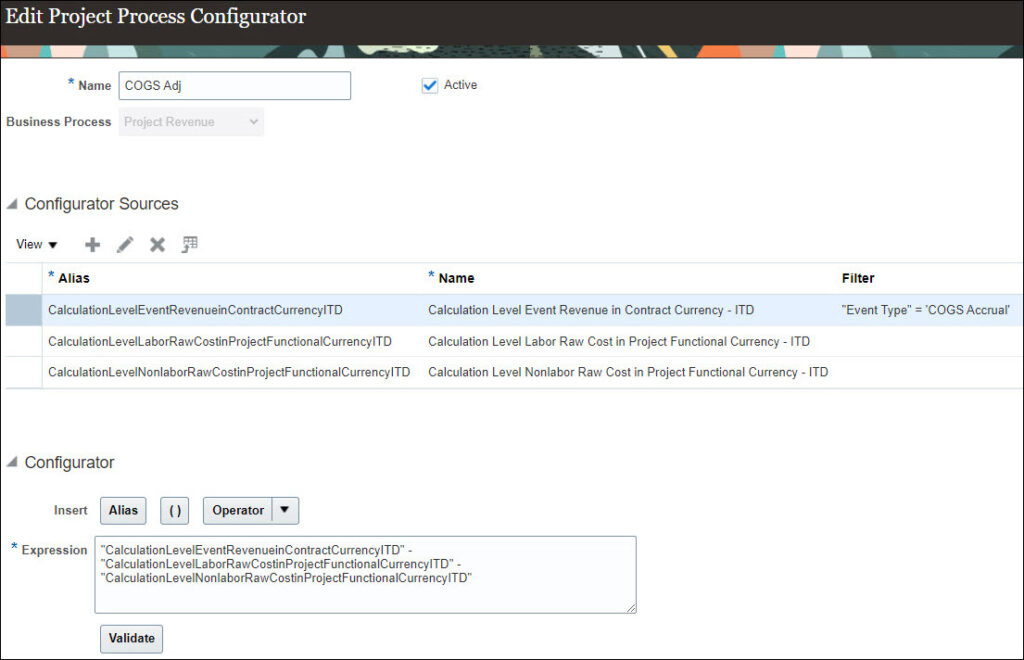1024x660 pixels.
Task: Click the detach table icon
Action: pos(190,245)
